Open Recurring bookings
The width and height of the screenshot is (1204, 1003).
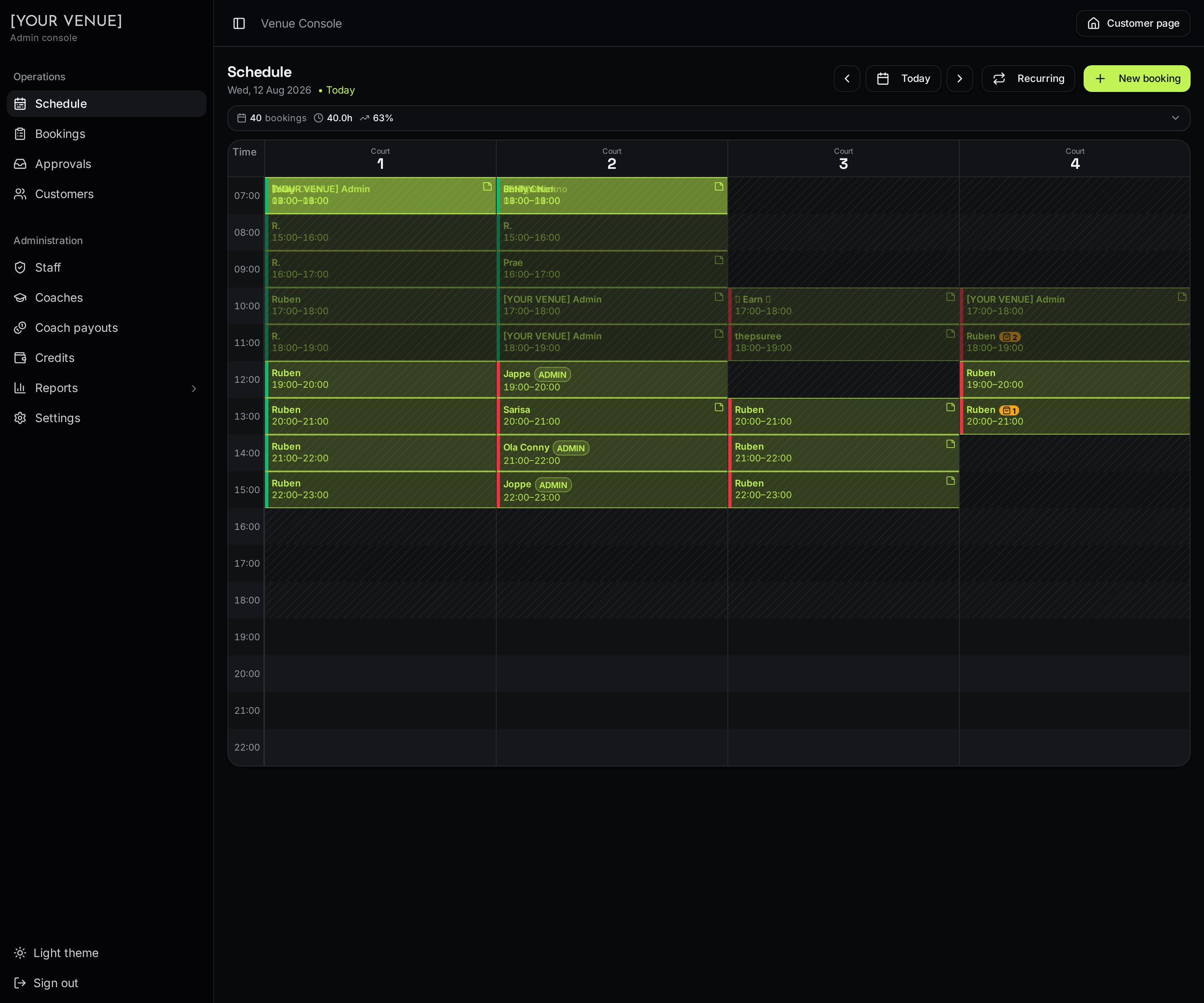click(1028, 79)
